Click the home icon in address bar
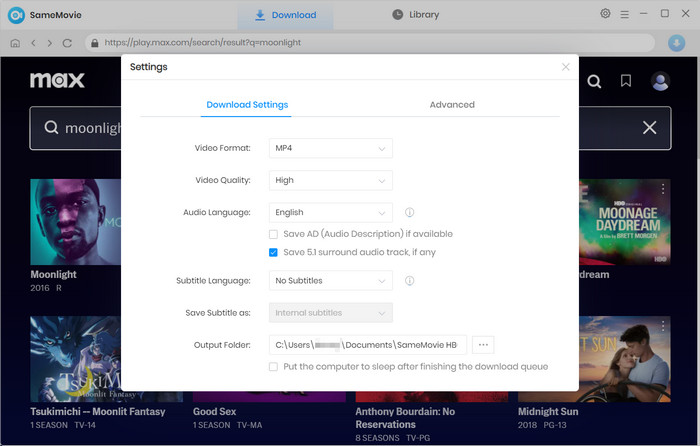Screen dimensions: 700x446 click(x=15, y=43)
